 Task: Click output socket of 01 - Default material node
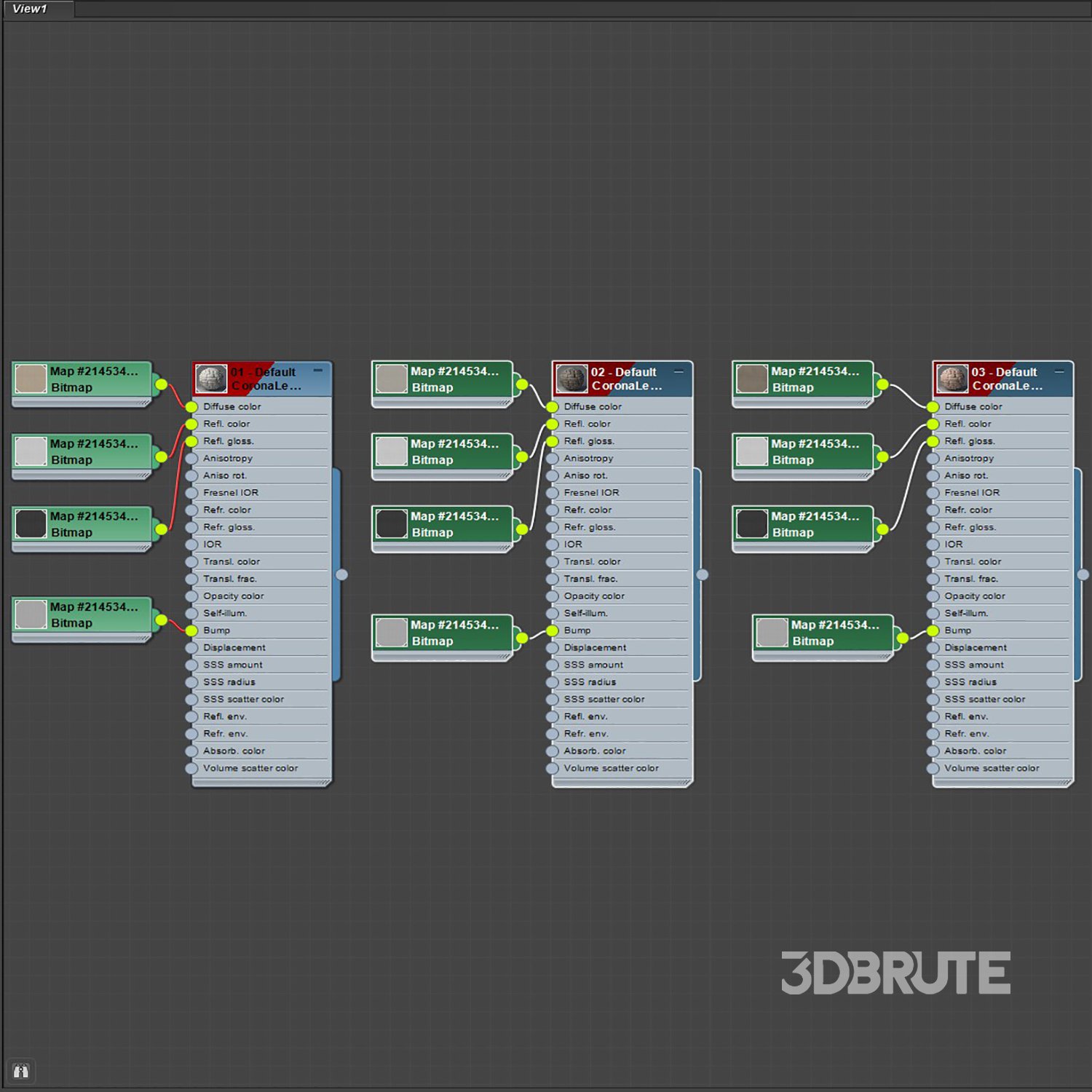341,574
